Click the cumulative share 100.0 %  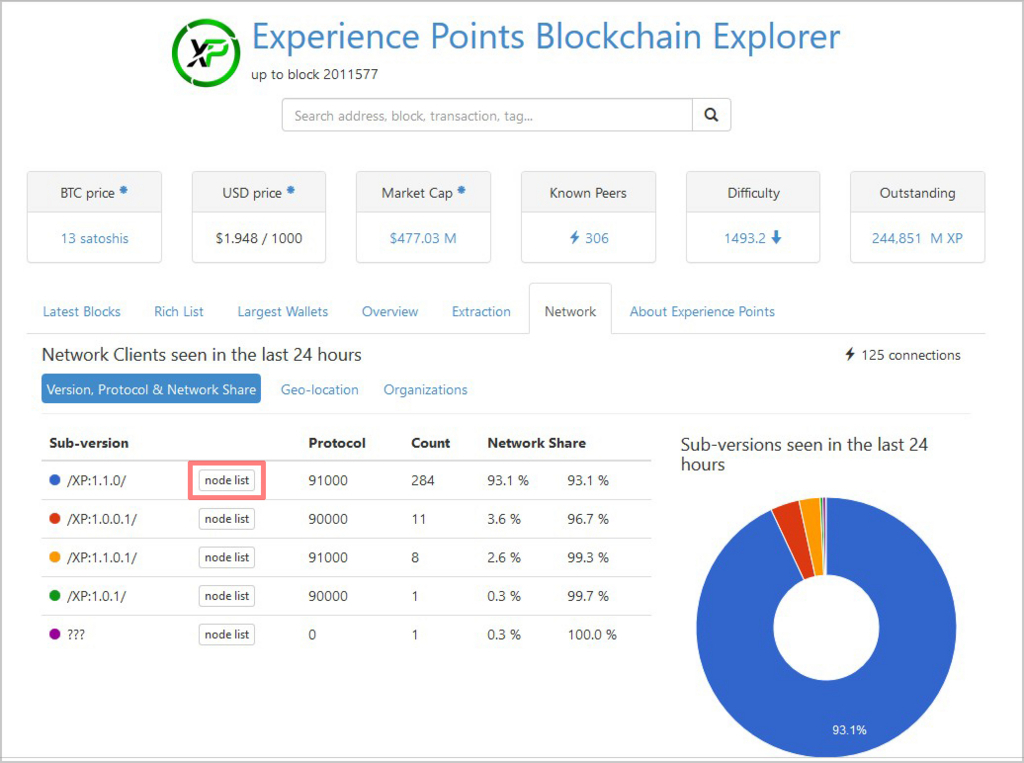[x=592, y=634]
